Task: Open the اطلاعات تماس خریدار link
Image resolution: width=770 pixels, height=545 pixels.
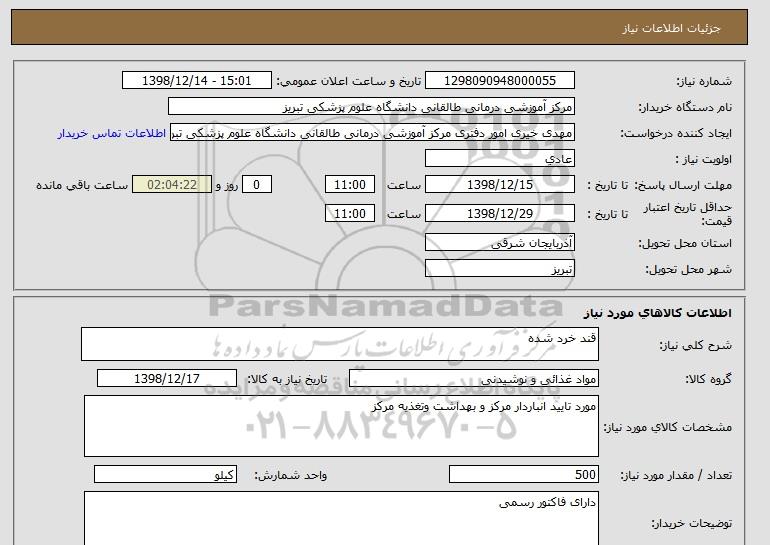Action: coord(112,134)
